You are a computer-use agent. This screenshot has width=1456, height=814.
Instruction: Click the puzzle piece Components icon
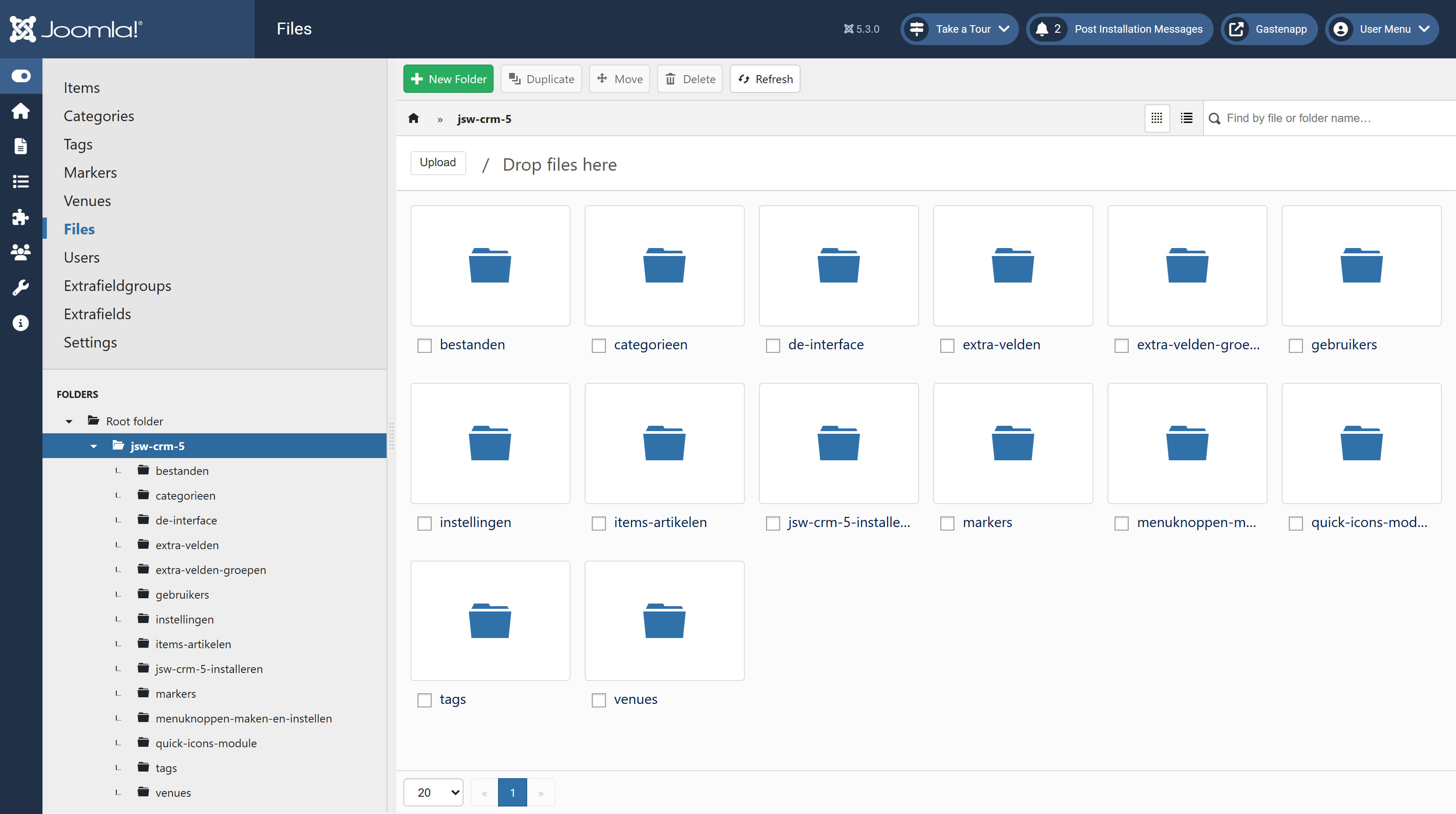point(21,217)
